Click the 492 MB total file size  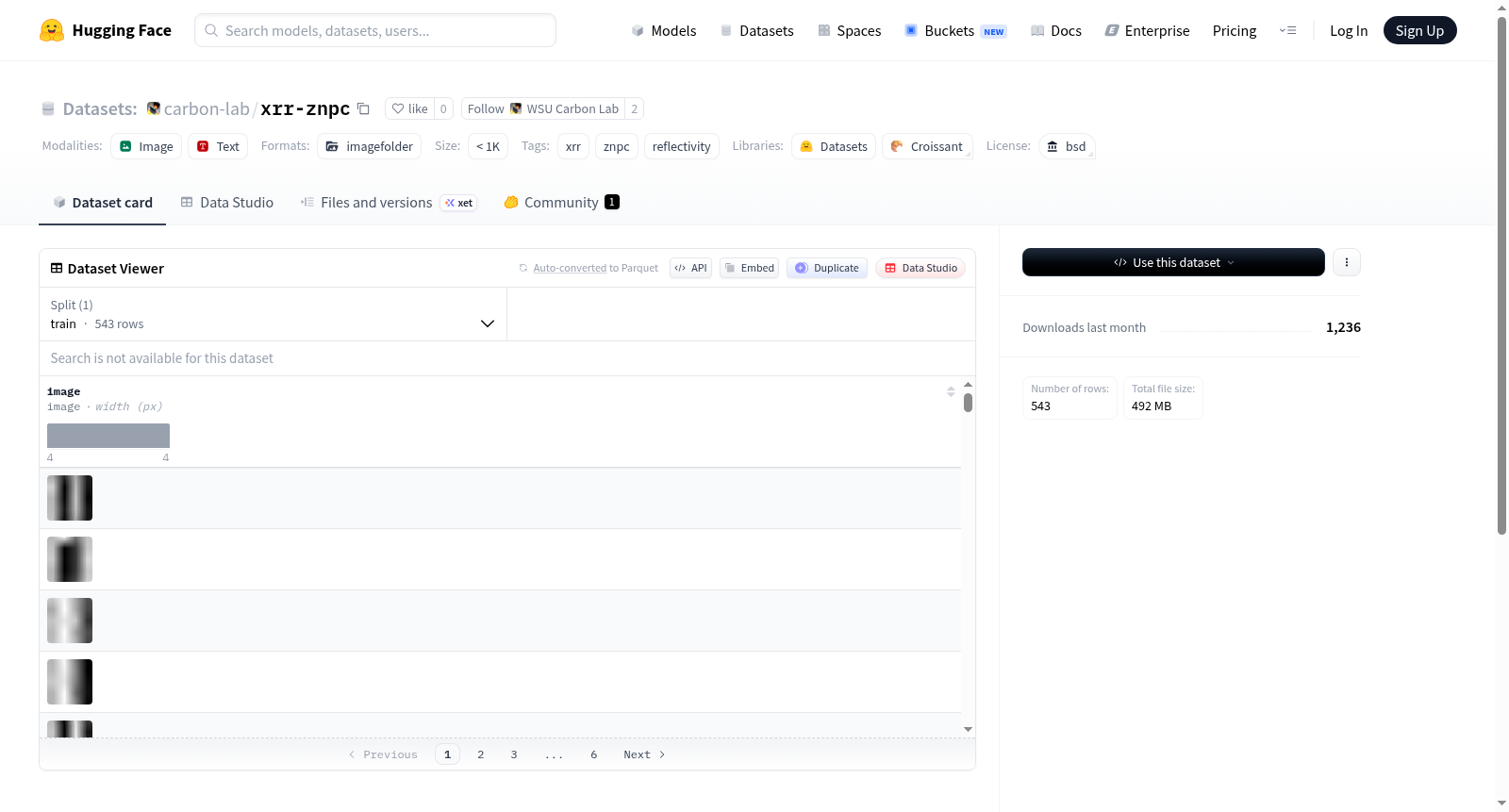[x=1152, y=406]
